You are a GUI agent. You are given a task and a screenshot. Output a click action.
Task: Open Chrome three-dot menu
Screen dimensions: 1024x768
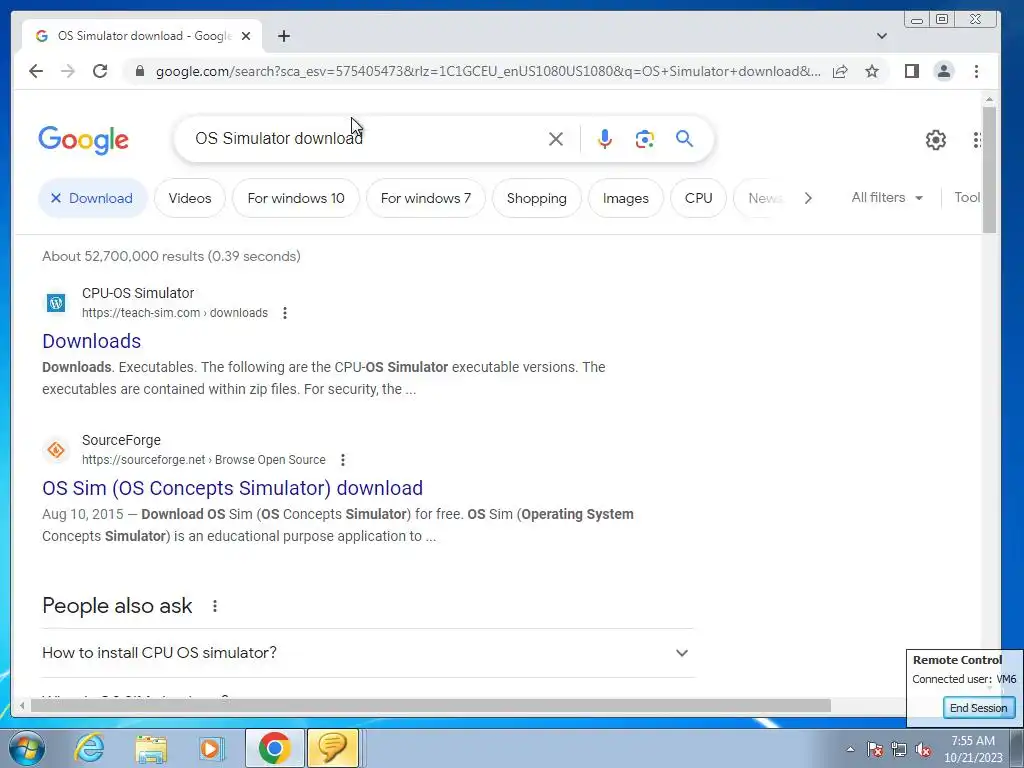pyautogui.click(x=976, y=71)
